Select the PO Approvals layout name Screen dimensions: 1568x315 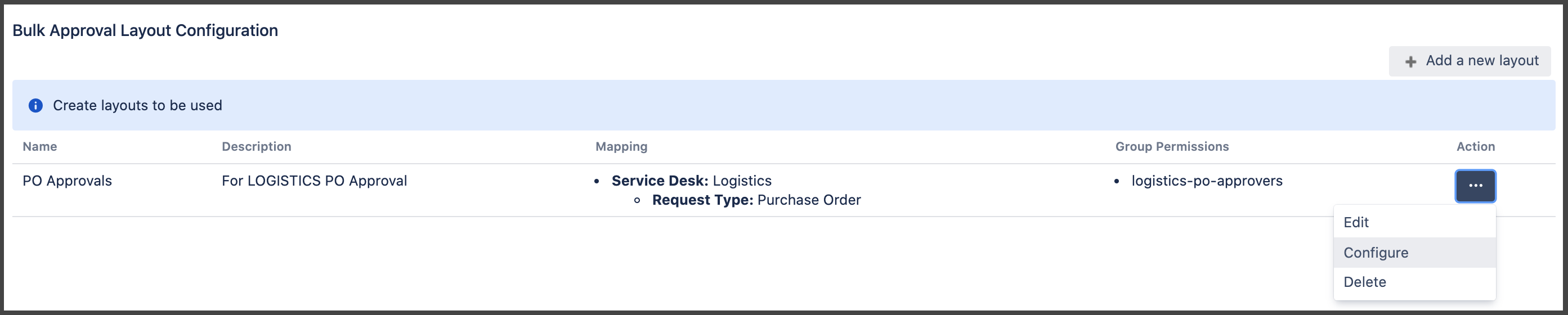click(67, 181)
